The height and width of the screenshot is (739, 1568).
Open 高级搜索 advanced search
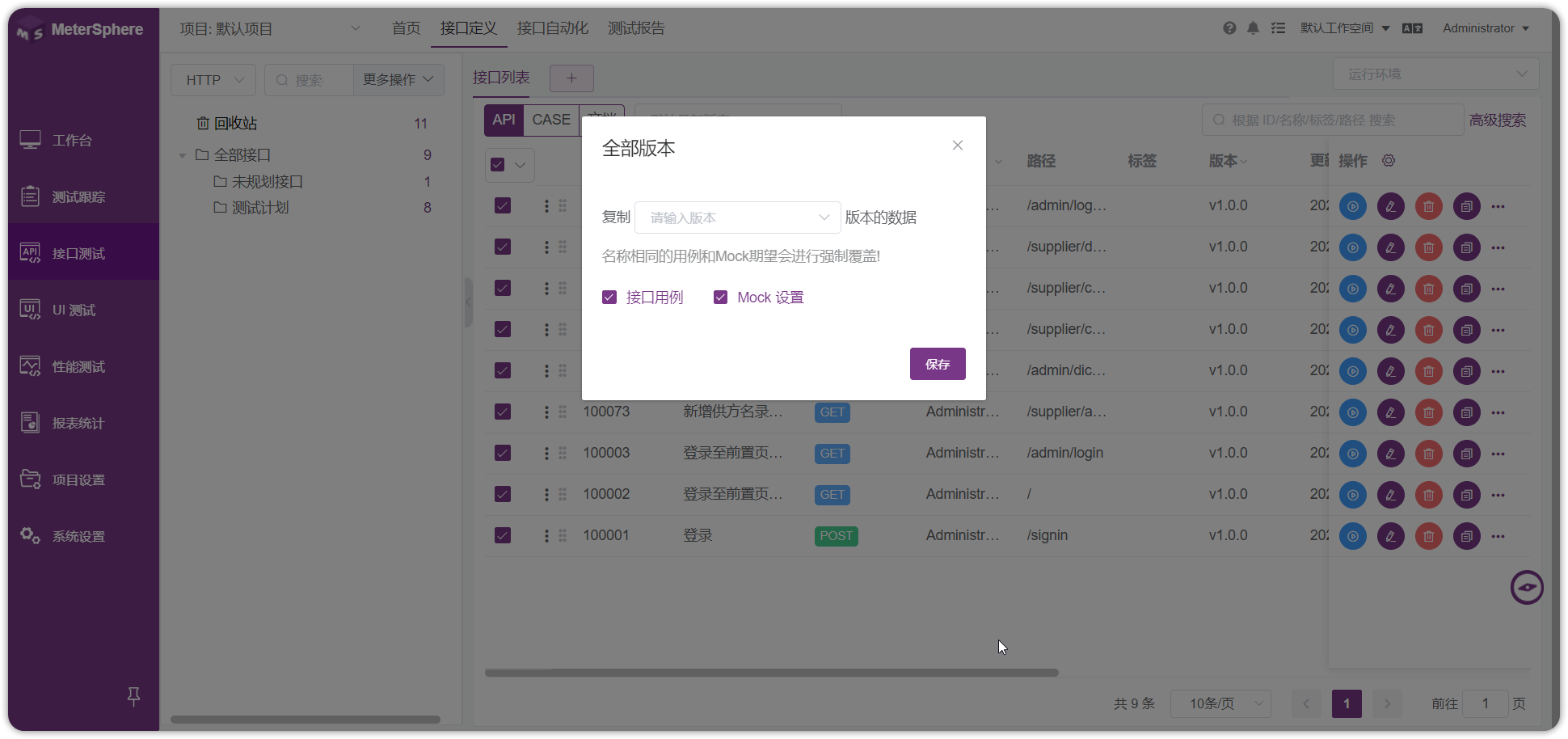1498,120
